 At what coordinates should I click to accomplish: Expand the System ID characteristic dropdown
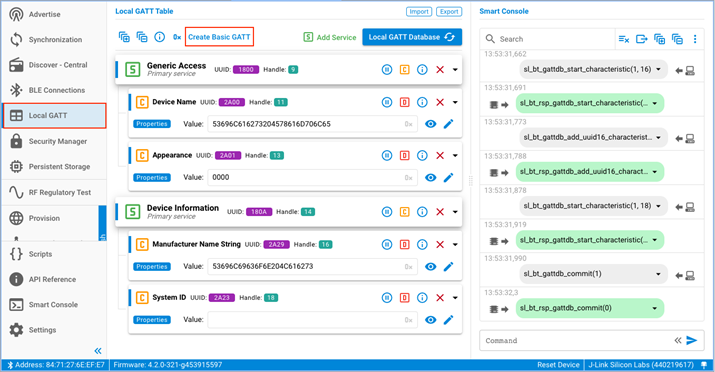[455, 298]
